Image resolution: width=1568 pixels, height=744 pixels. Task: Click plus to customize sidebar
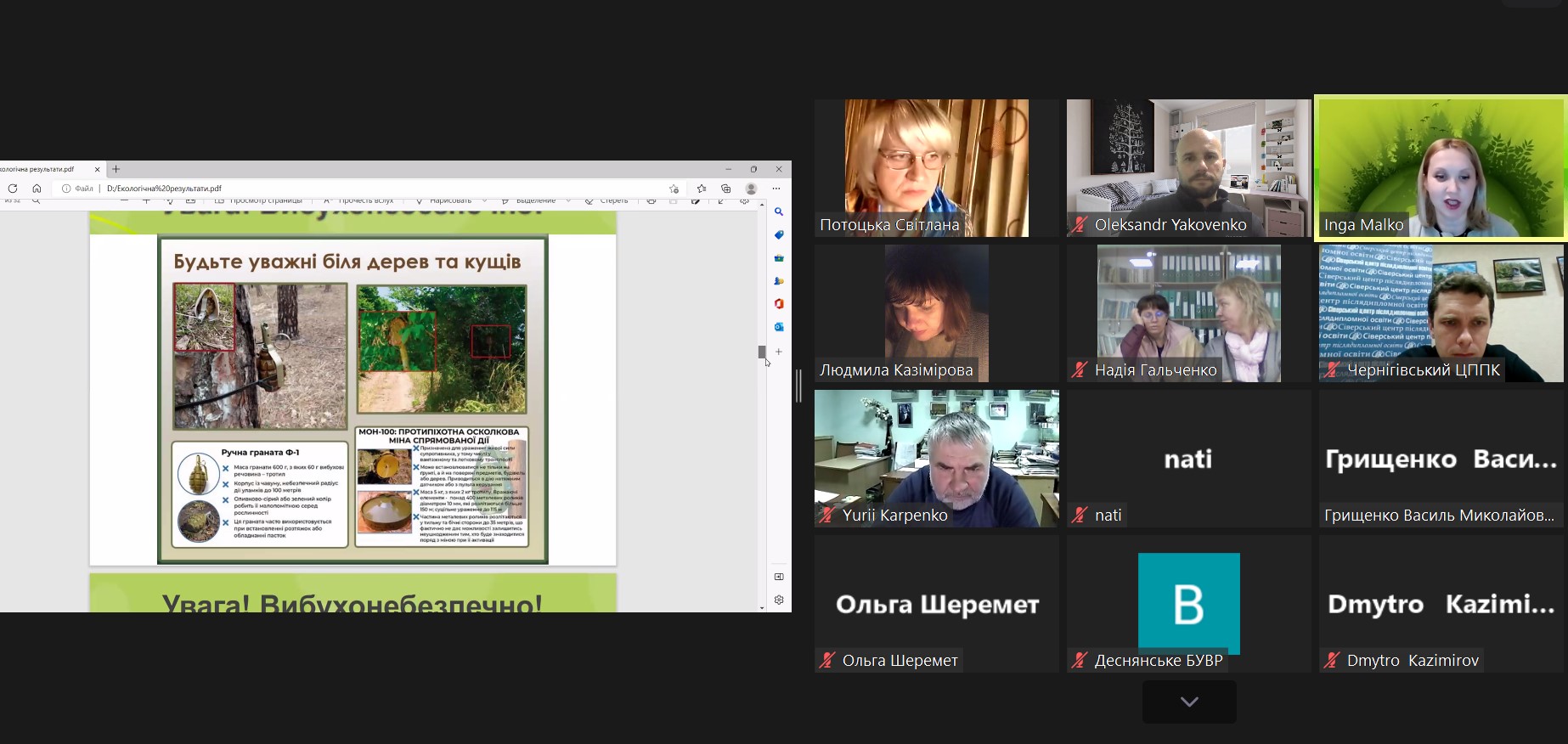(779, 351)
